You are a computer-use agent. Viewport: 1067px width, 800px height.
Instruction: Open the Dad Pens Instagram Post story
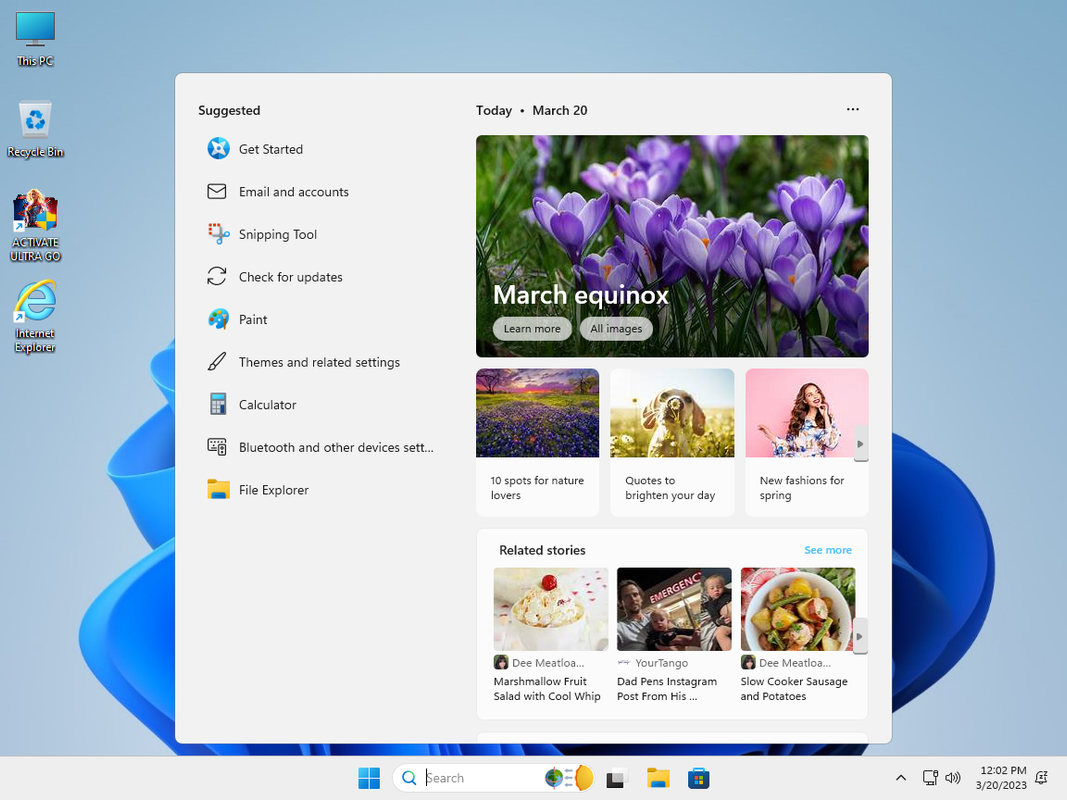coord(674,635)
